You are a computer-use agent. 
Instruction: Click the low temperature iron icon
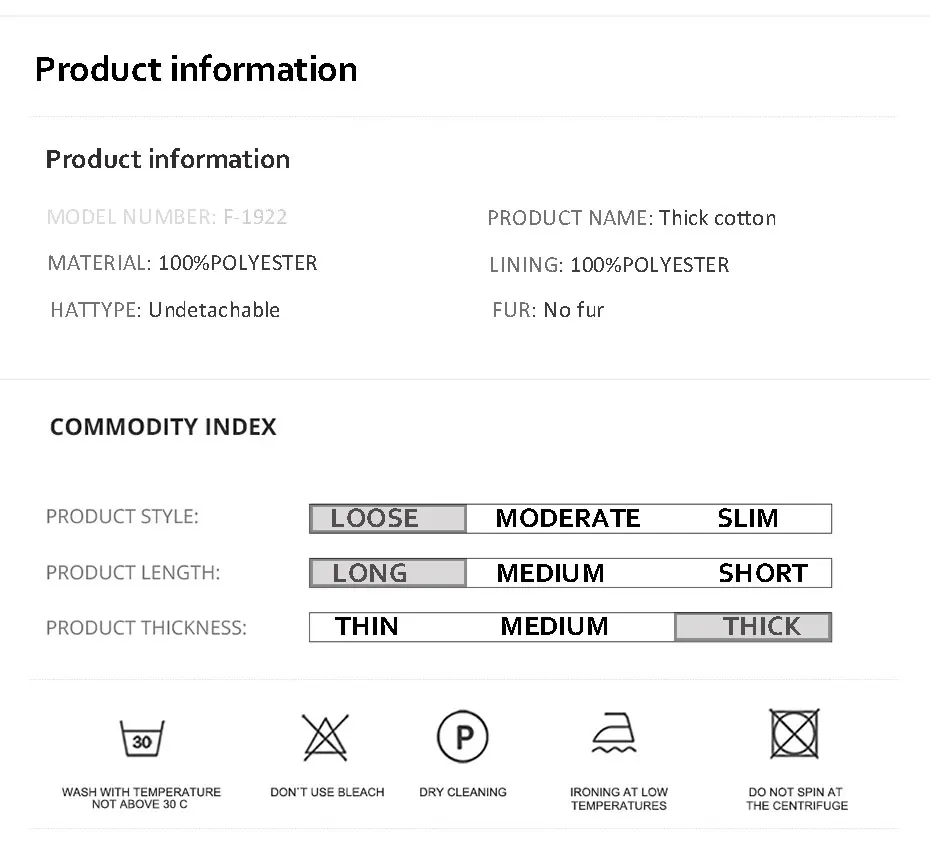(x=614, y=733)
